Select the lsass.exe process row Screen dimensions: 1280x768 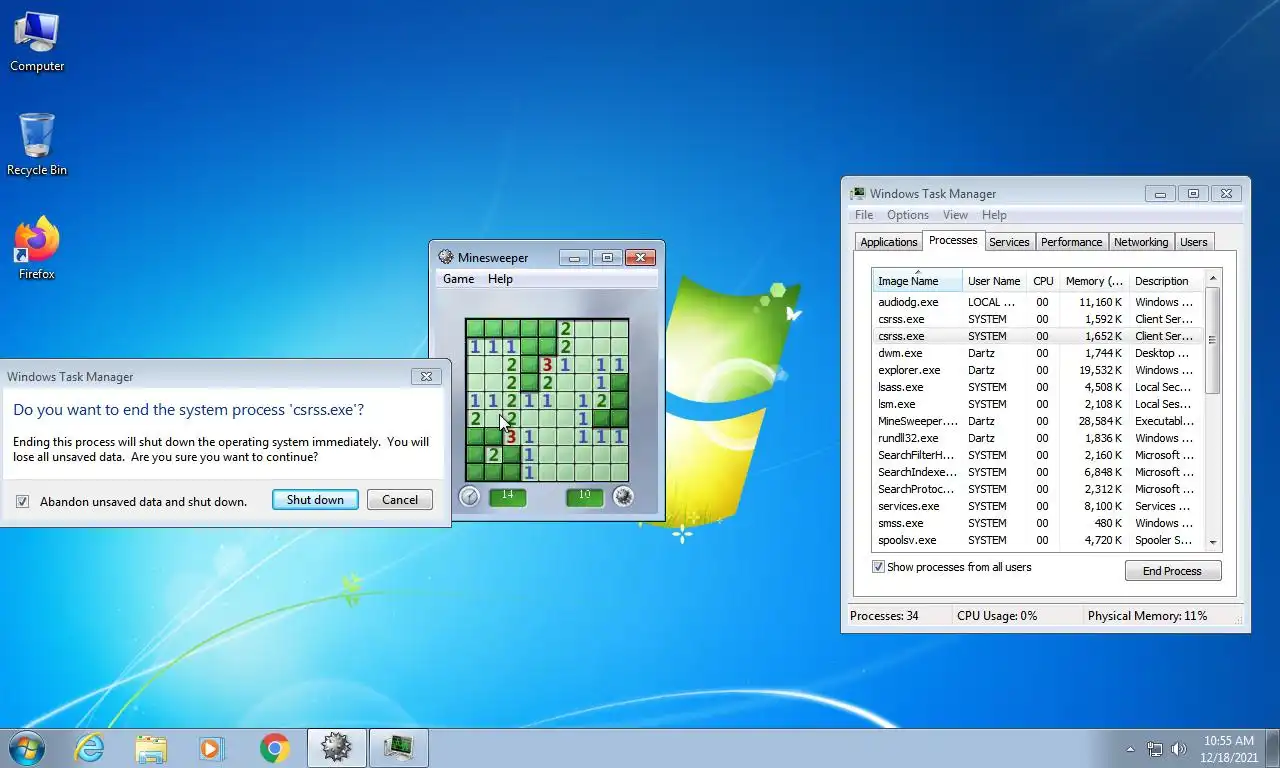tap(1037, 387)
